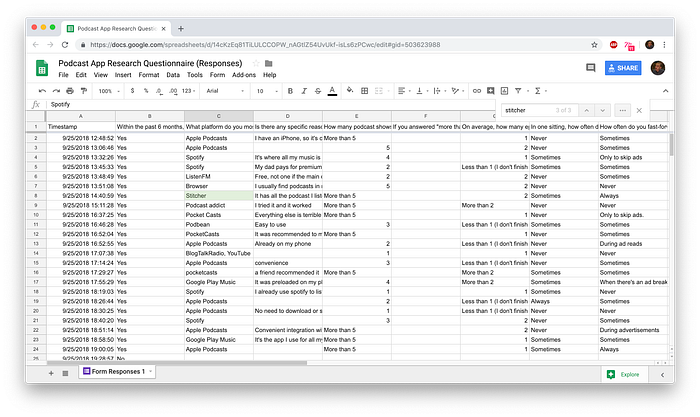Open font size 10 dropdown

tap(267, 91)
